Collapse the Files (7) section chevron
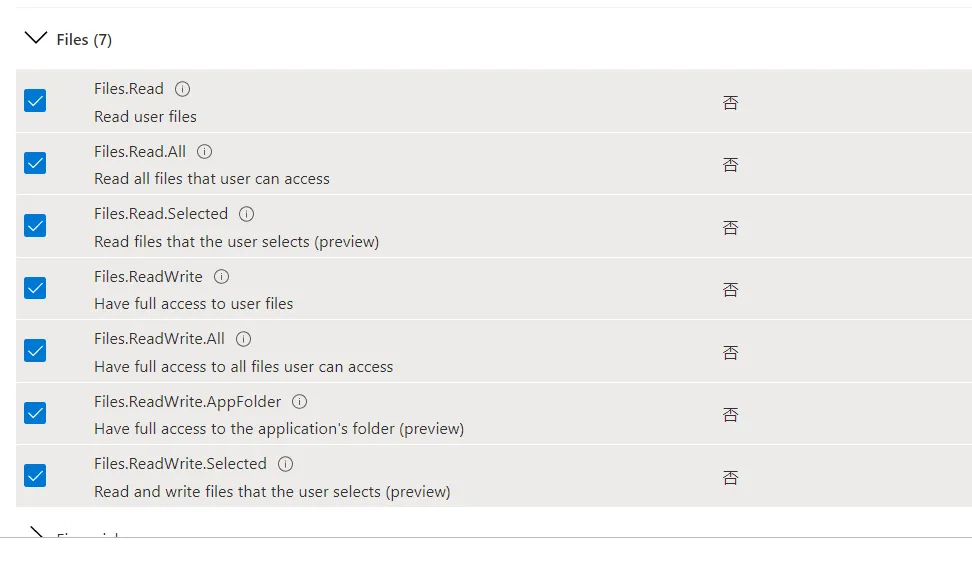This screenshot has height=566, width=972. pos(35,38)
